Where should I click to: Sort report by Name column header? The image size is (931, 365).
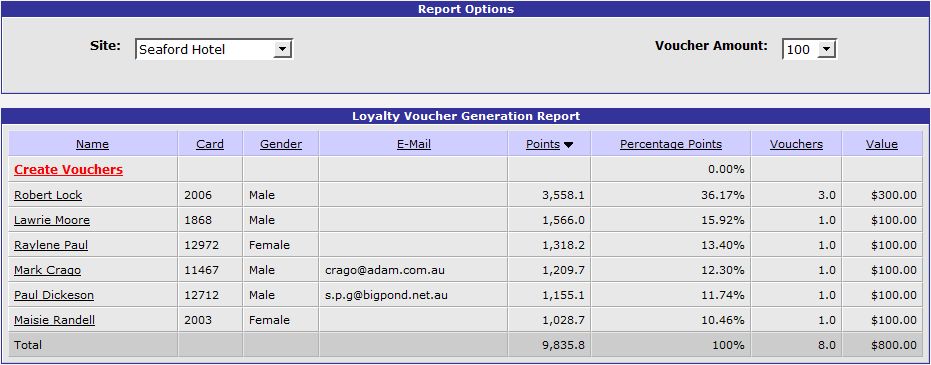point(93,144)
